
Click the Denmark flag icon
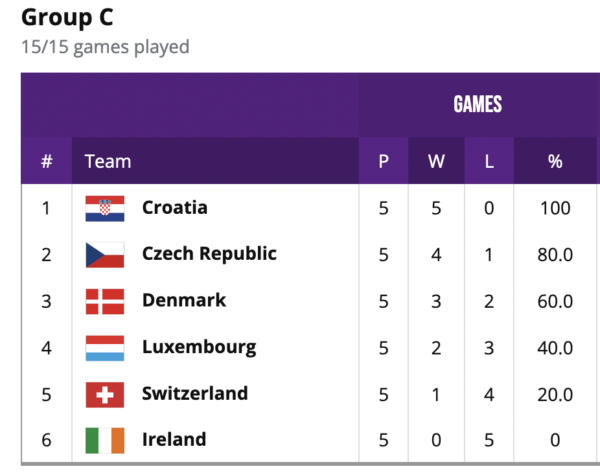pyautogui.click(x=105, y=301)
